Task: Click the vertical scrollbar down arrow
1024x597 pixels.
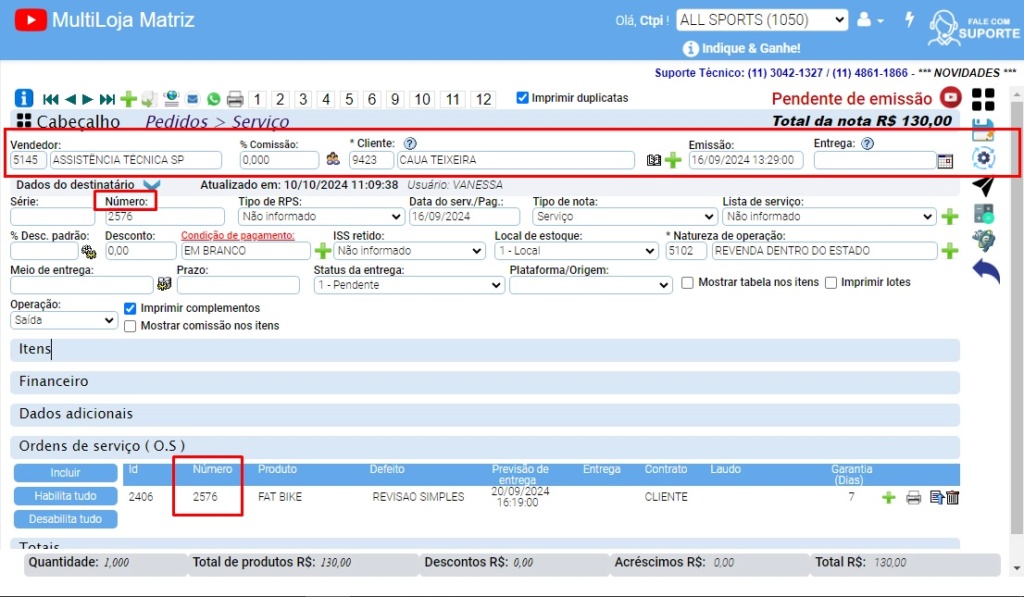Action: [1016, 568]
